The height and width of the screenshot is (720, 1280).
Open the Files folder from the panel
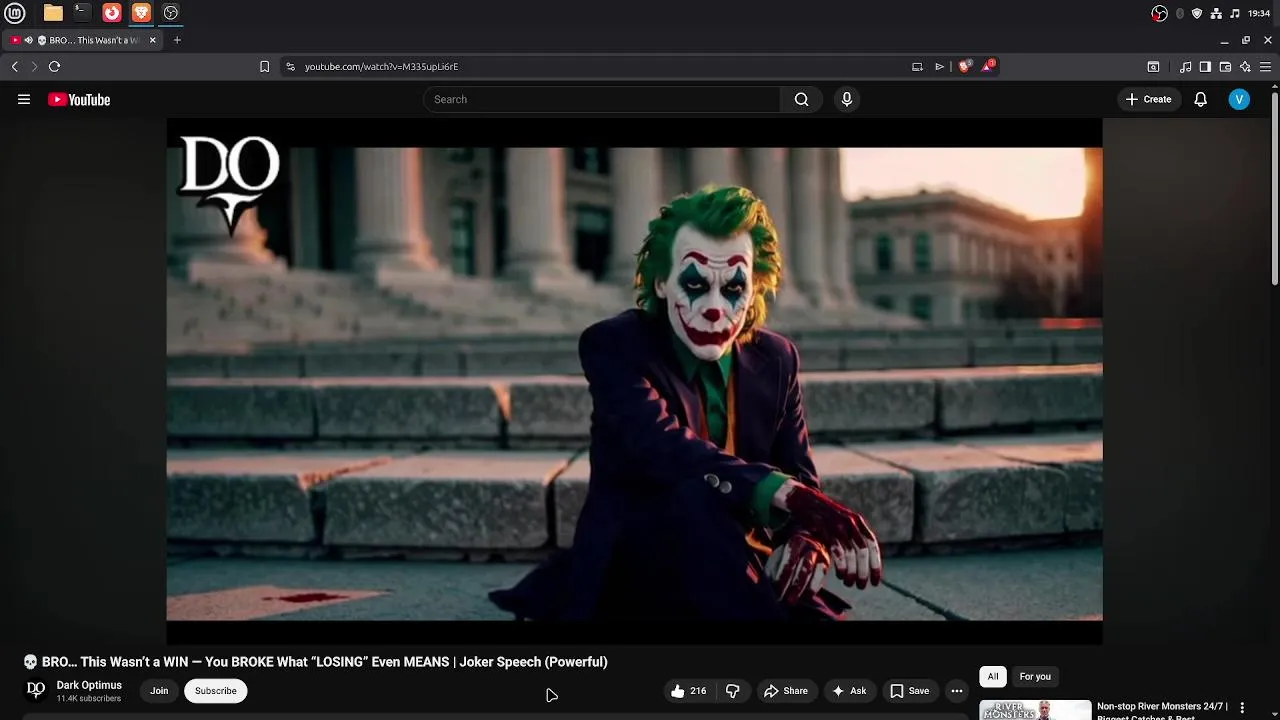coord(53,13)
